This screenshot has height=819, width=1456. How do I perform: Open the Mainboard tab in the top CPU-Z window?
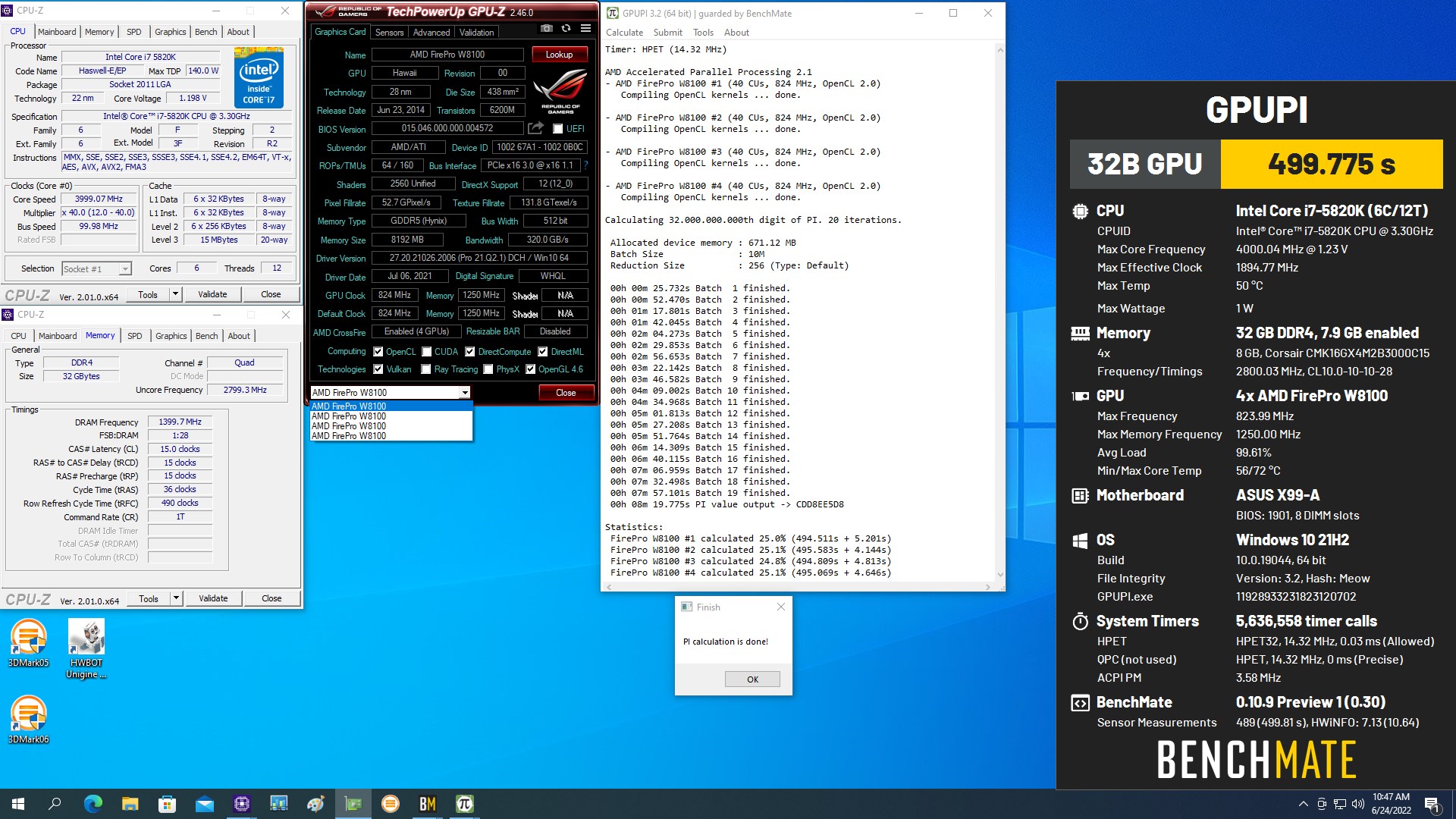tap(57, 32)
